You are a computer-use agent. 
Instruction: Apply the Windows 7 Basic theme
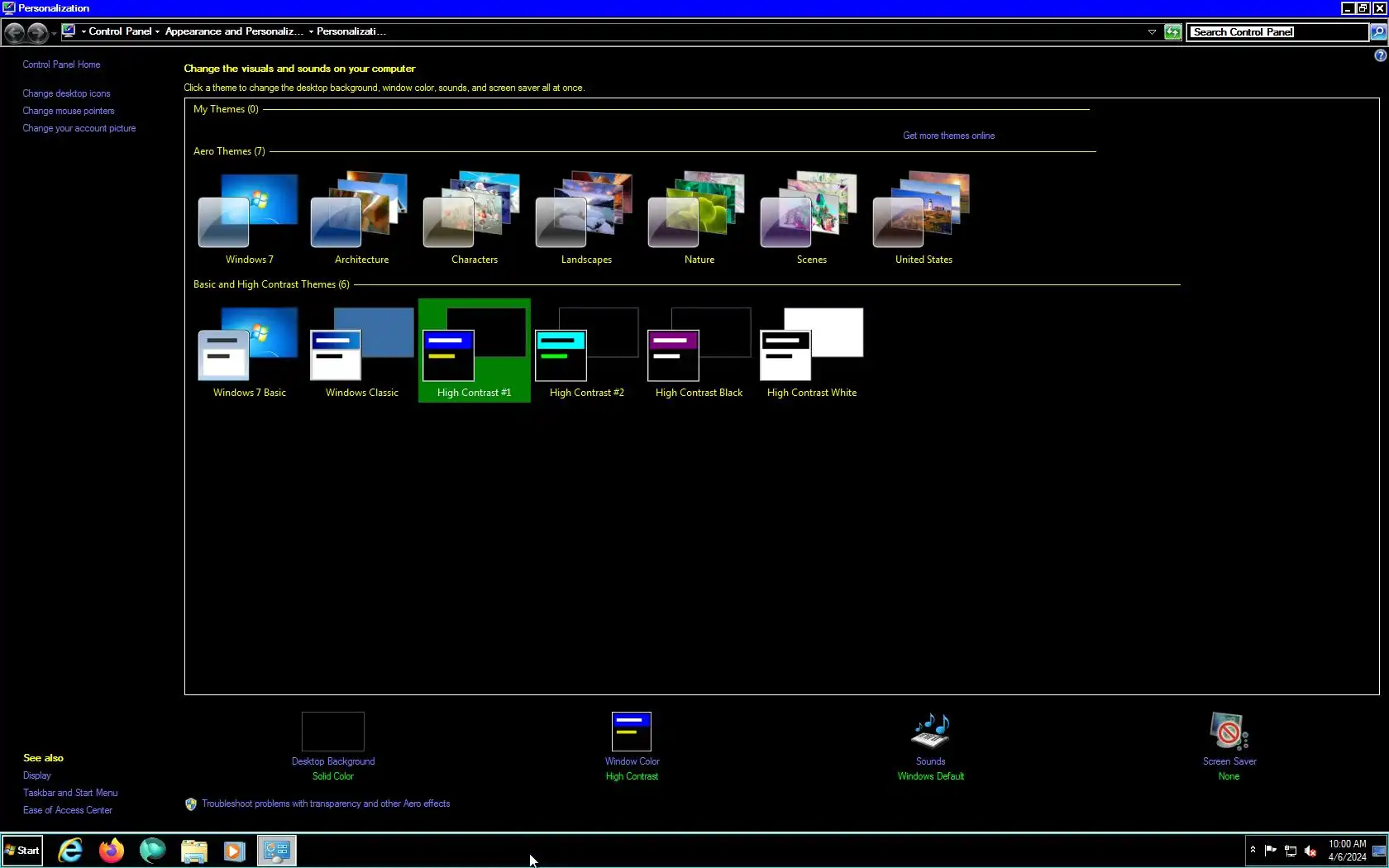tap(249, 351)
